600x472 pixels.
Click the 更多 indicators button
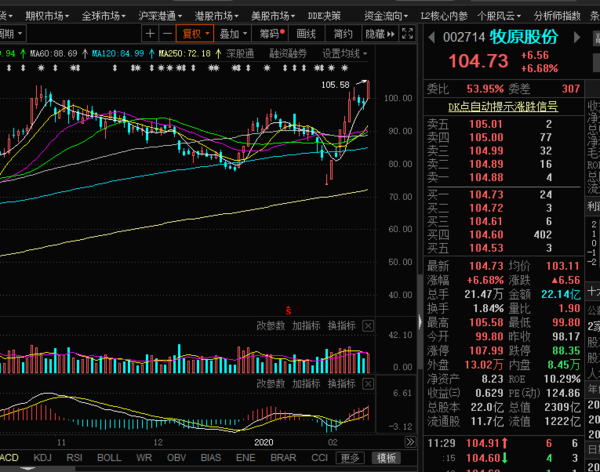349,458
